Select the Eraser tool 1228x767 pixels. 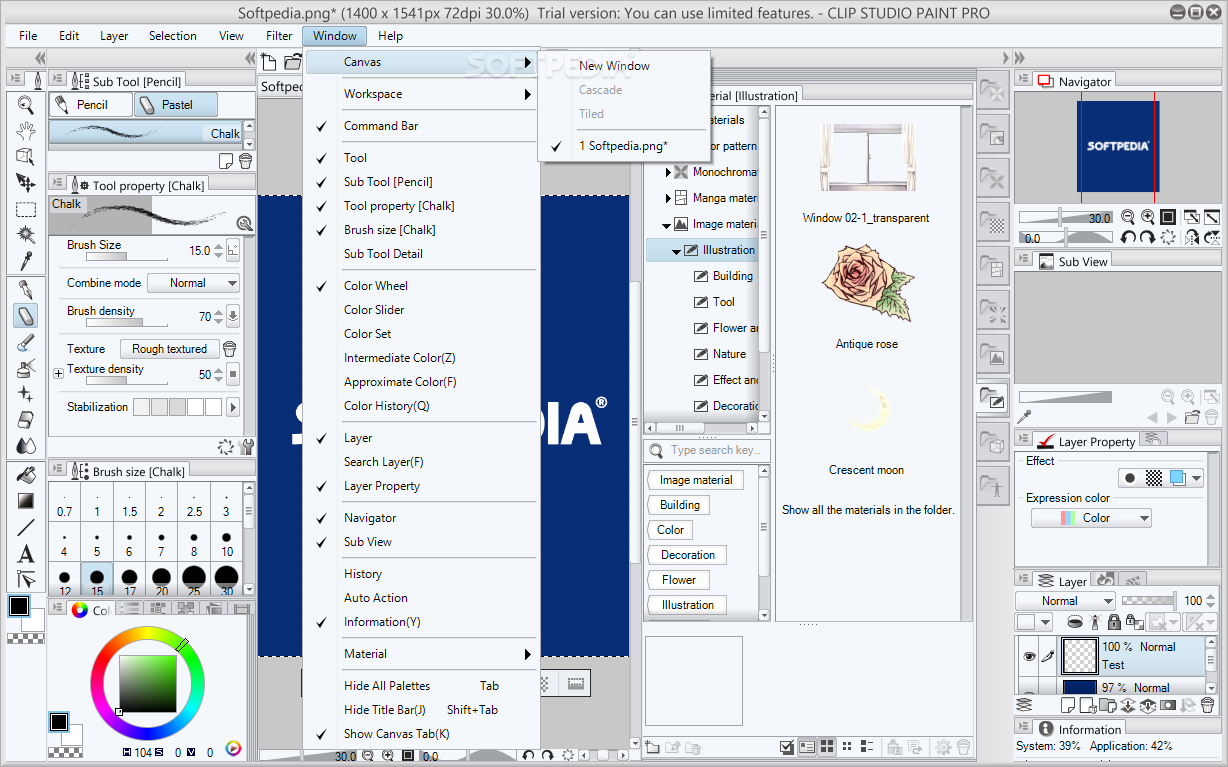click(x=26, y=420)
